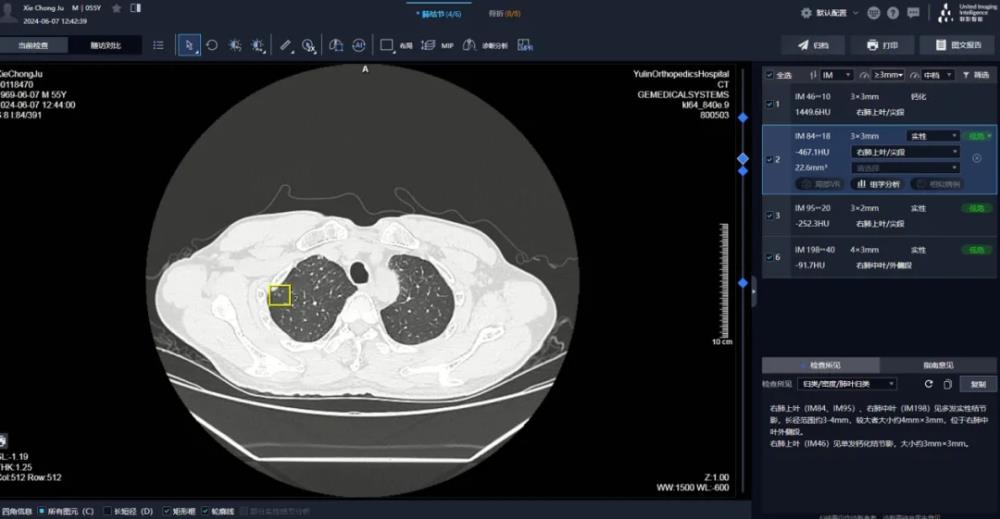Screen dimensions: 1000x519
Task: Click the list view icon in toolbar
Action: (x=158, y=45)
